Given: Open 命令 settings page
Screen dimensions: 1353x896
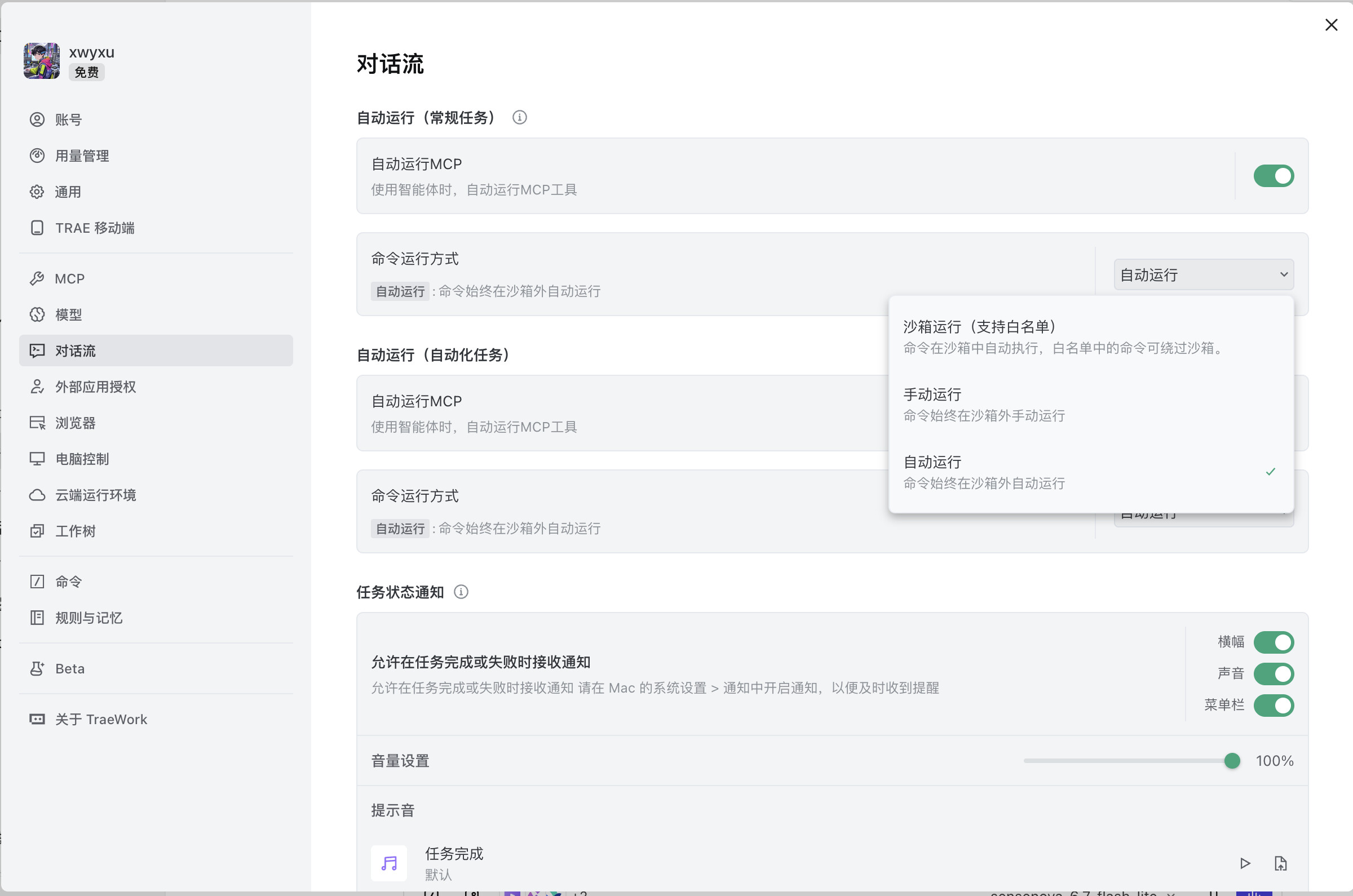Looking at the screenshot, I should (156, 581).
